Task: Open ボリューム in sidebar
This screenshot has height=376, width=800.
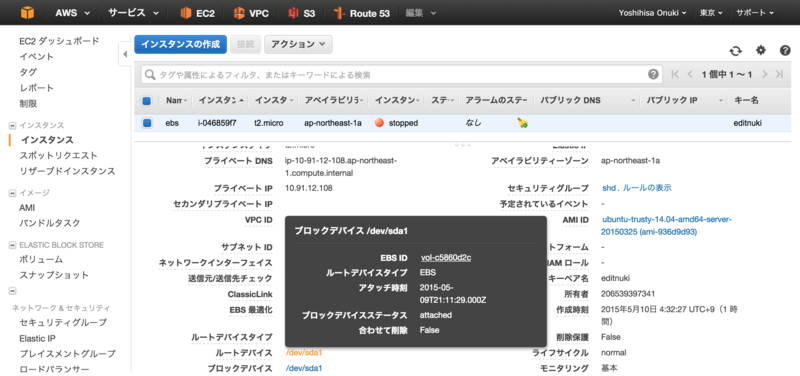Action: 41,260
